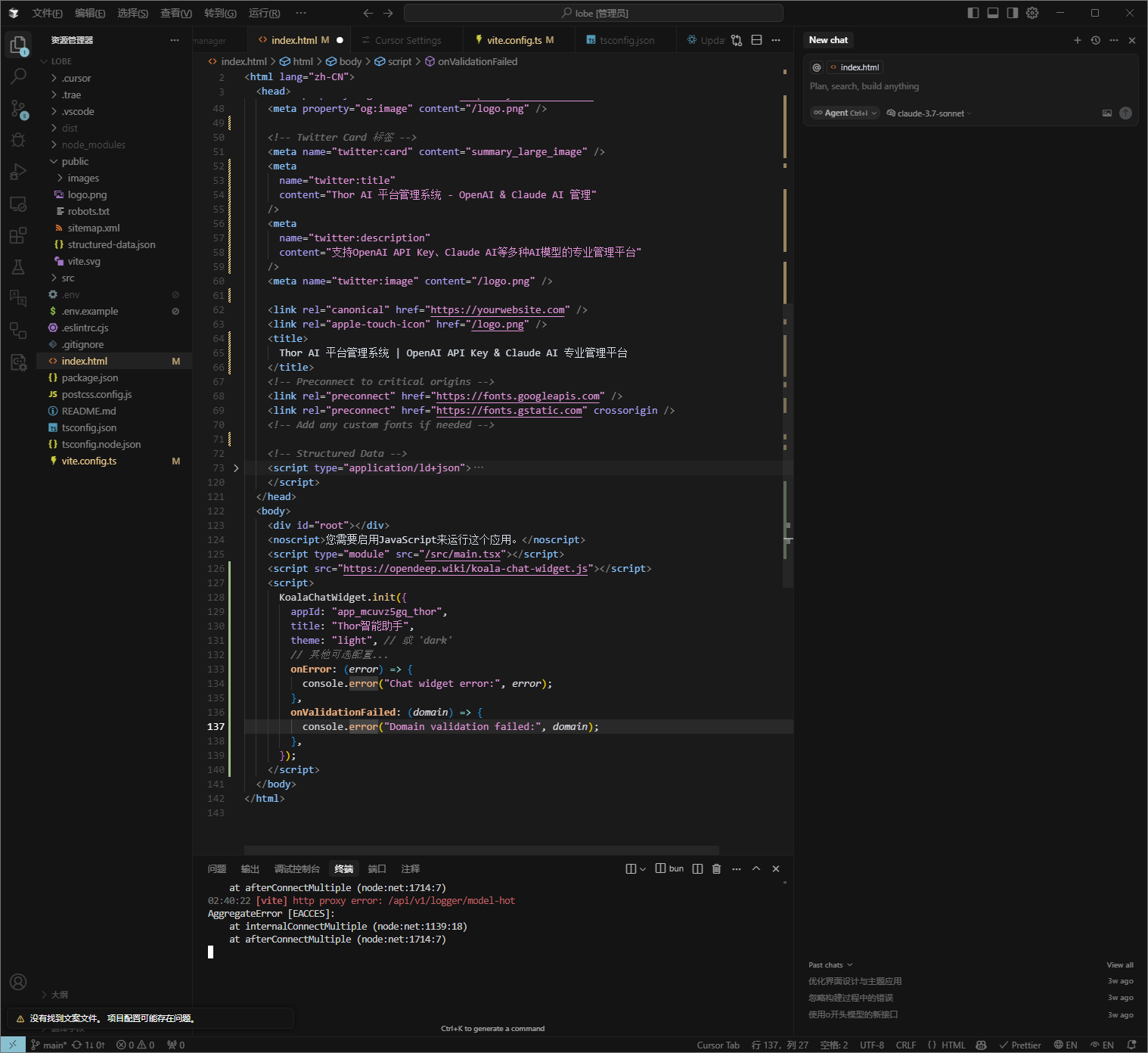1148x1053 pixels.
Task: Open the Run and Debug view
Action: [18, 172]
